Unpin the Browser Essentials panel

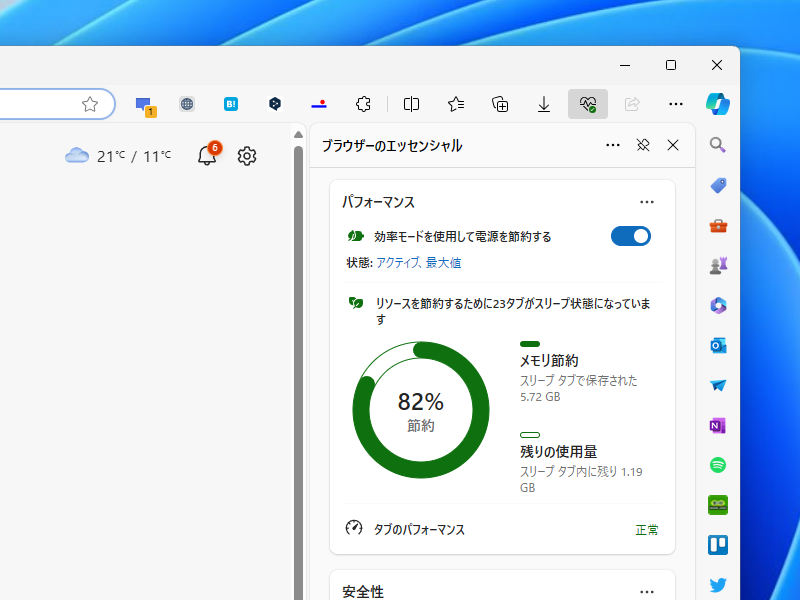tap(641, 145)
